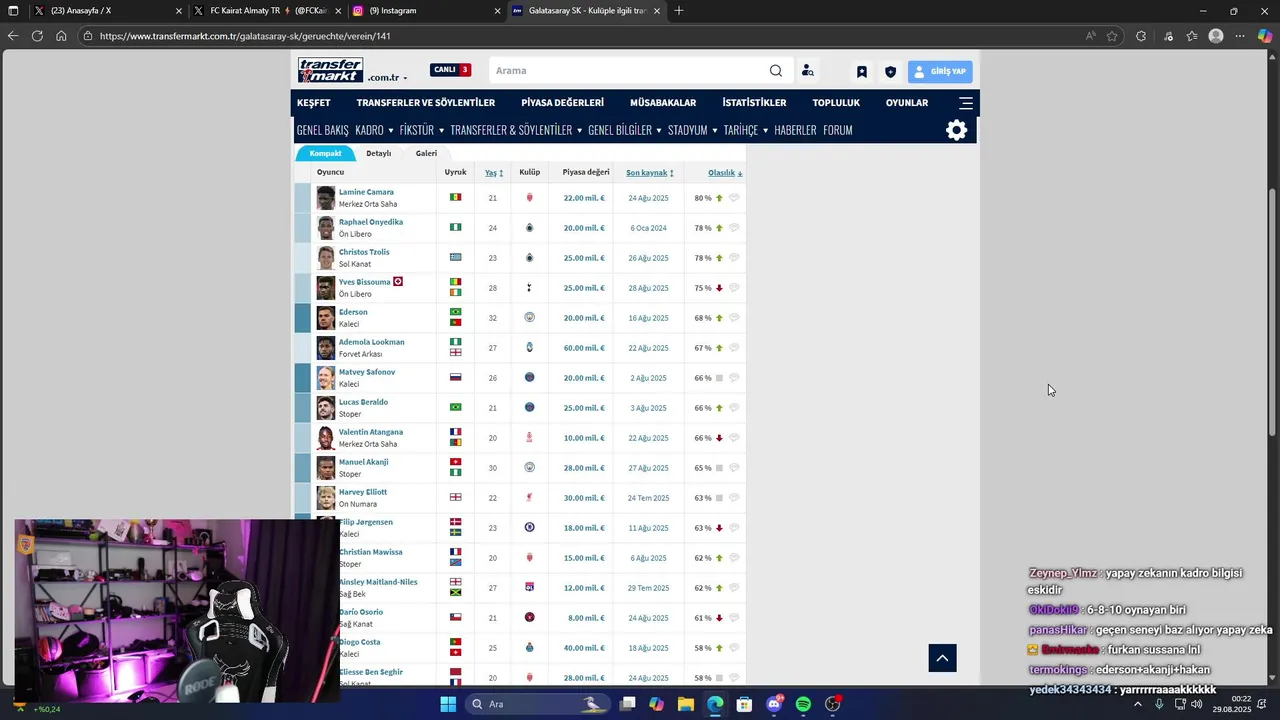
Task: Switch to the Galeri tab
Action: [x=426, y=153]
